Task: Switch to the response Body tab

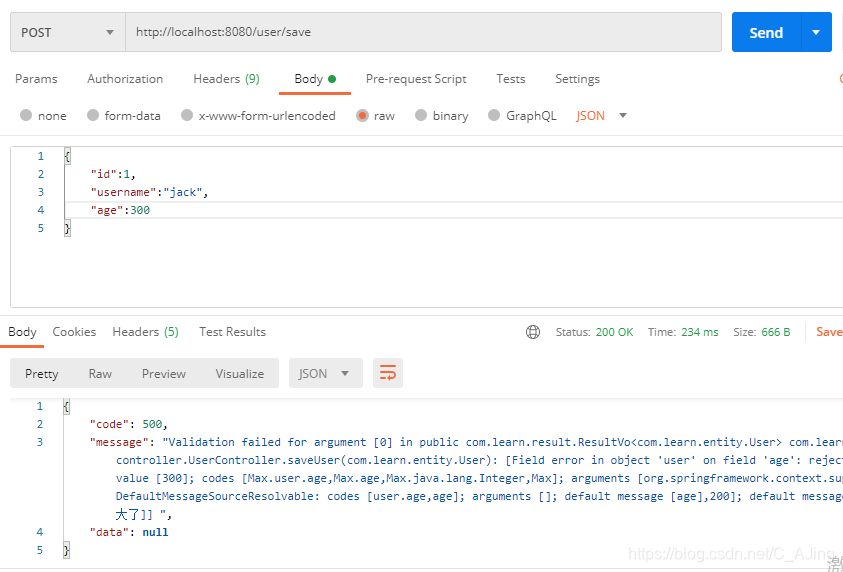Action: [x=22, y=332]
